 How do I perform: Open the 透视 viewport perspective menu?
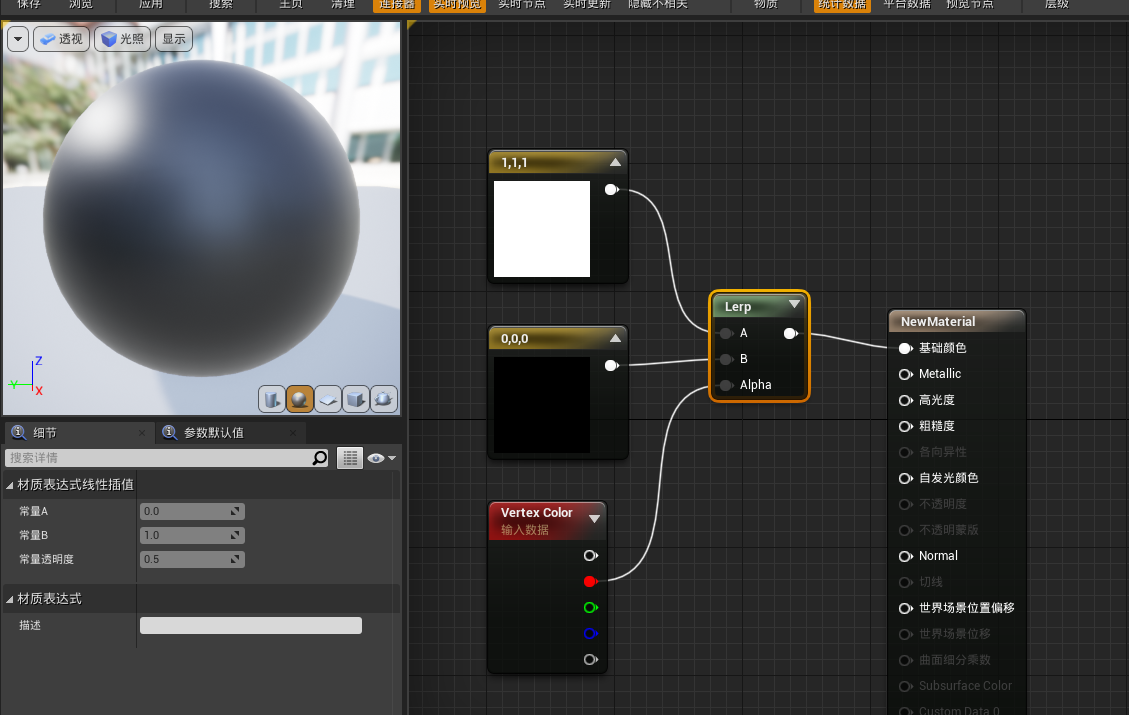[61, 39]
